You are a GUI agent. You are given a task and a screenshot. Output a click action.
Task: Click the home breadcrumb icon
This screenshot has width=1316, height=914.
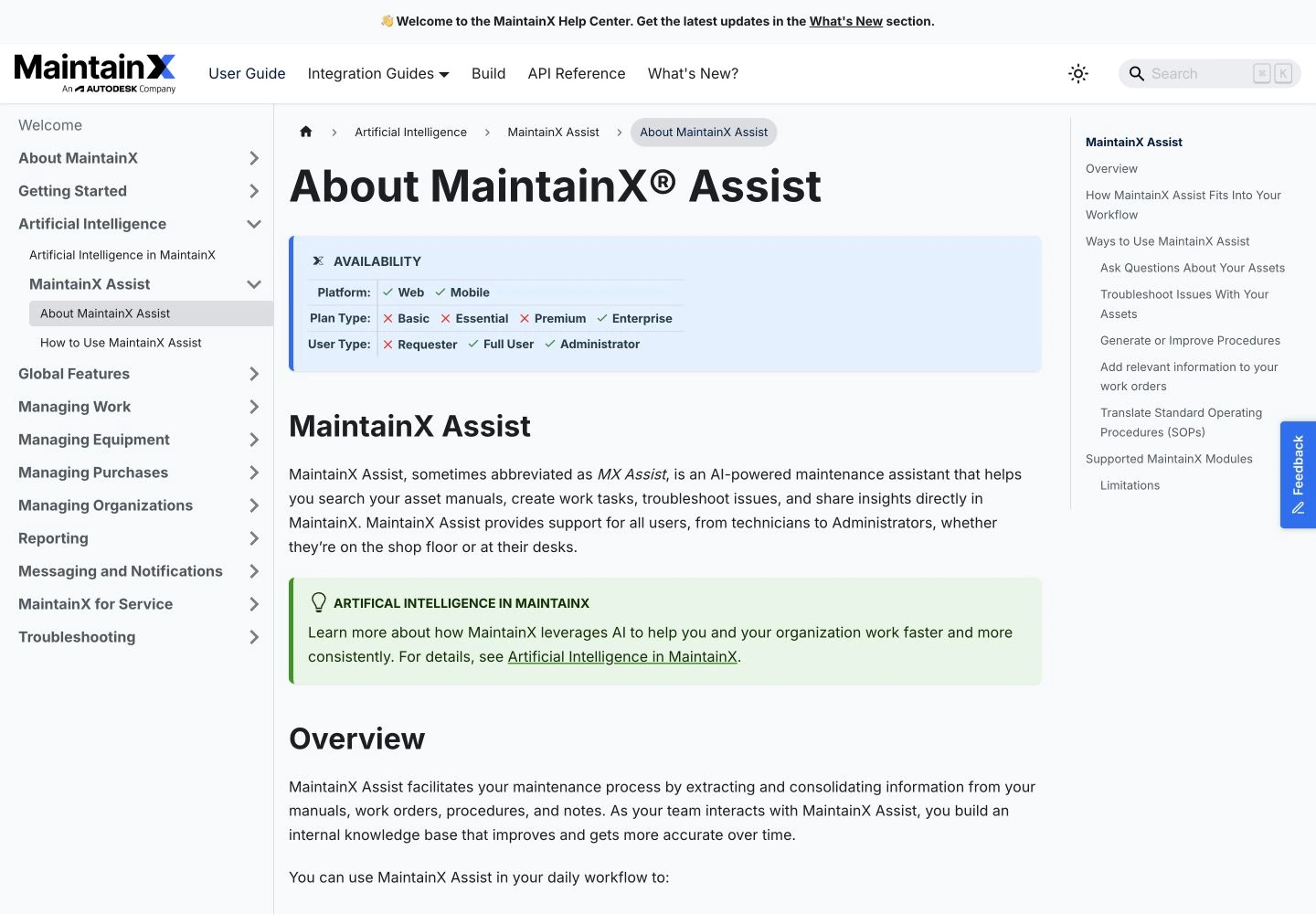306,132
